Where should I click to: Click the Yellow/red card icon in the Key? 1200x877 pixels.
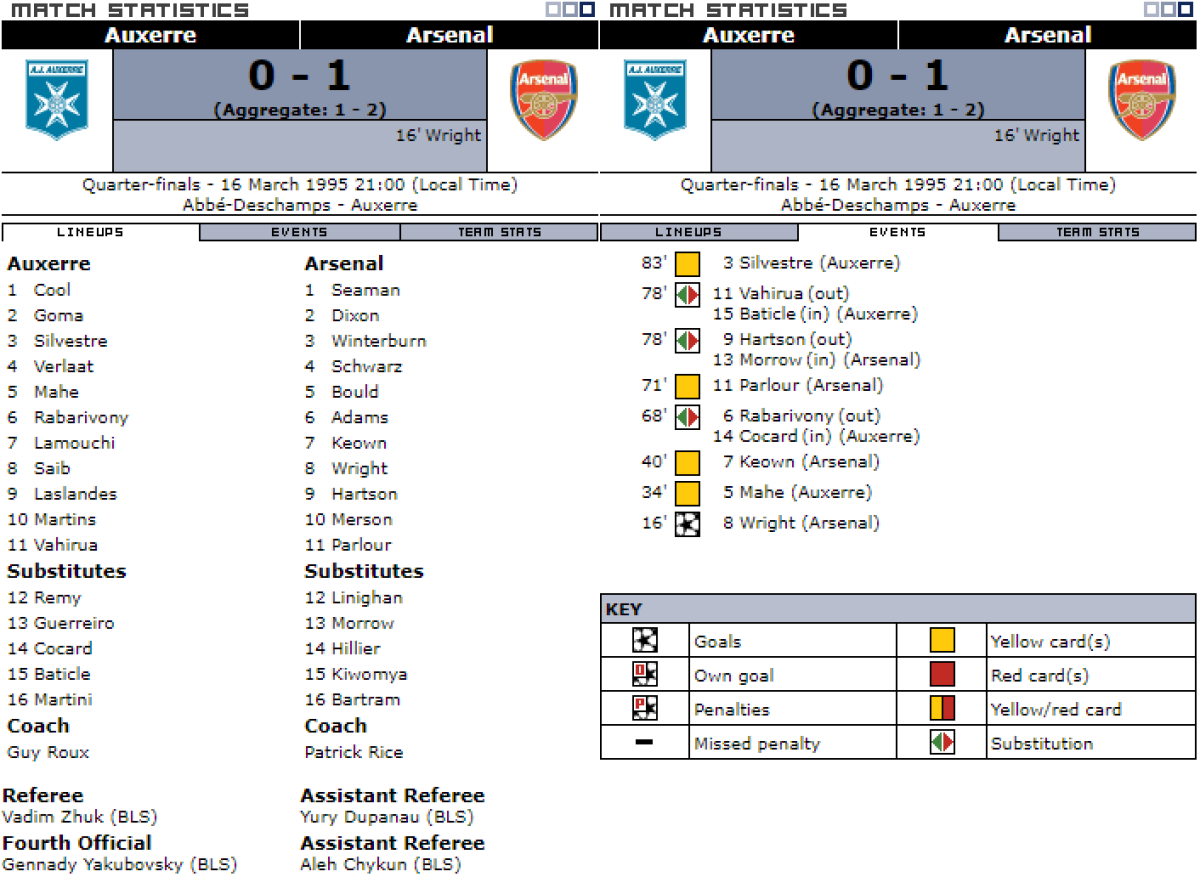942,709
